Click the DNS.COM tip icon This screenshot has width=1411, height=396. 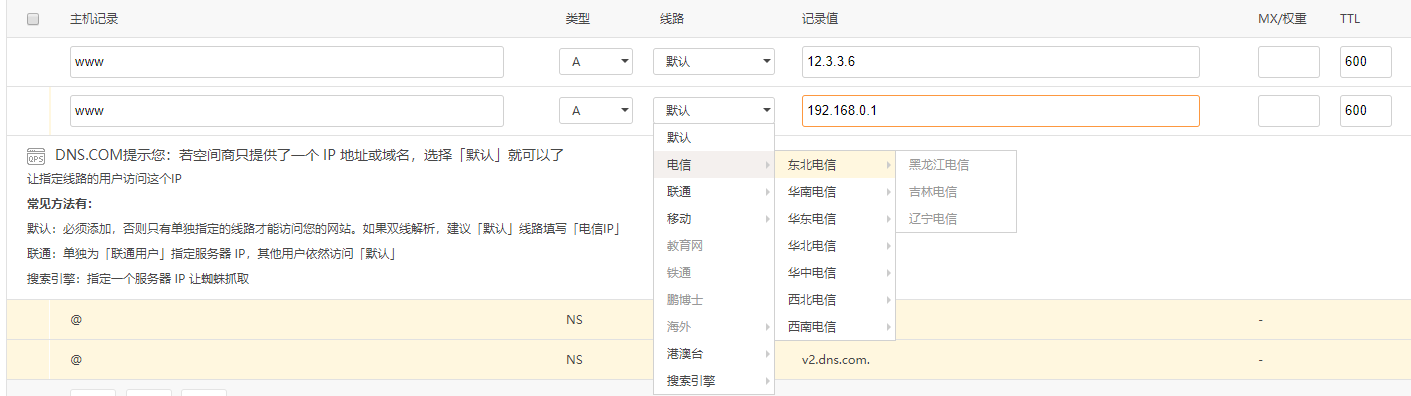pos(36,155)
